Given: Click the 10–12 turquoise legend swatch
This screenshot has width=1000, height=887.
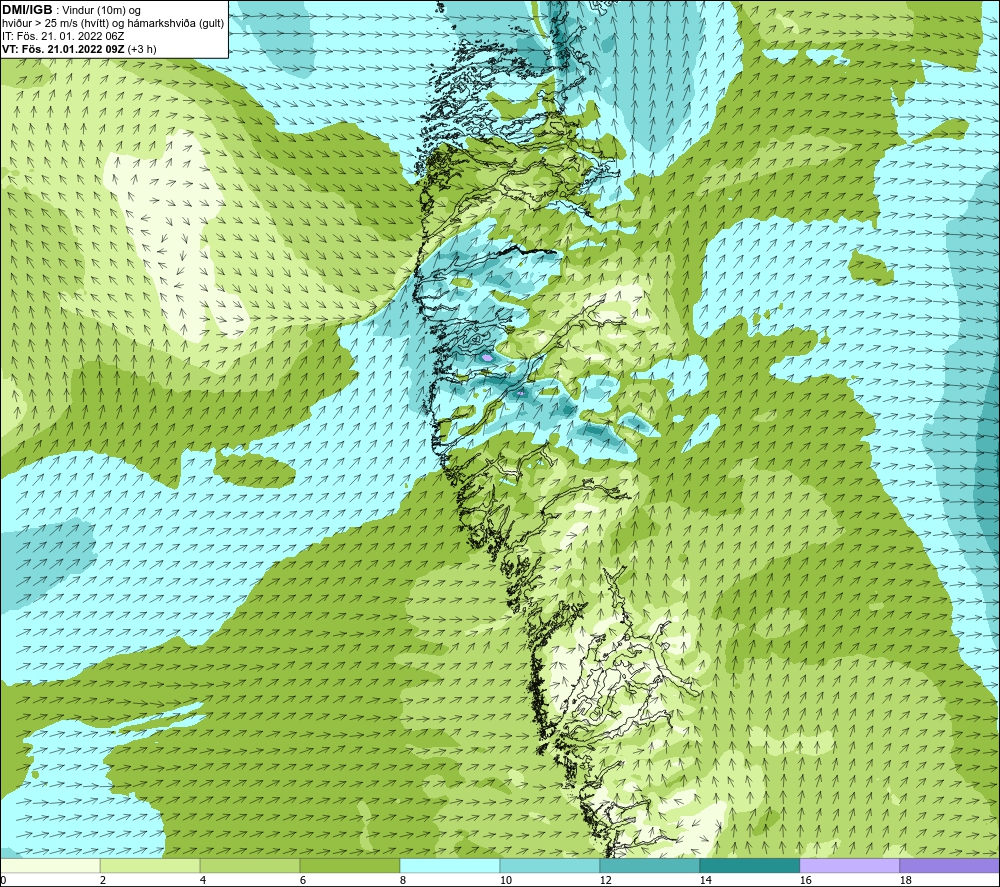Looking at the screenshot, I should [x=550, y=865].
